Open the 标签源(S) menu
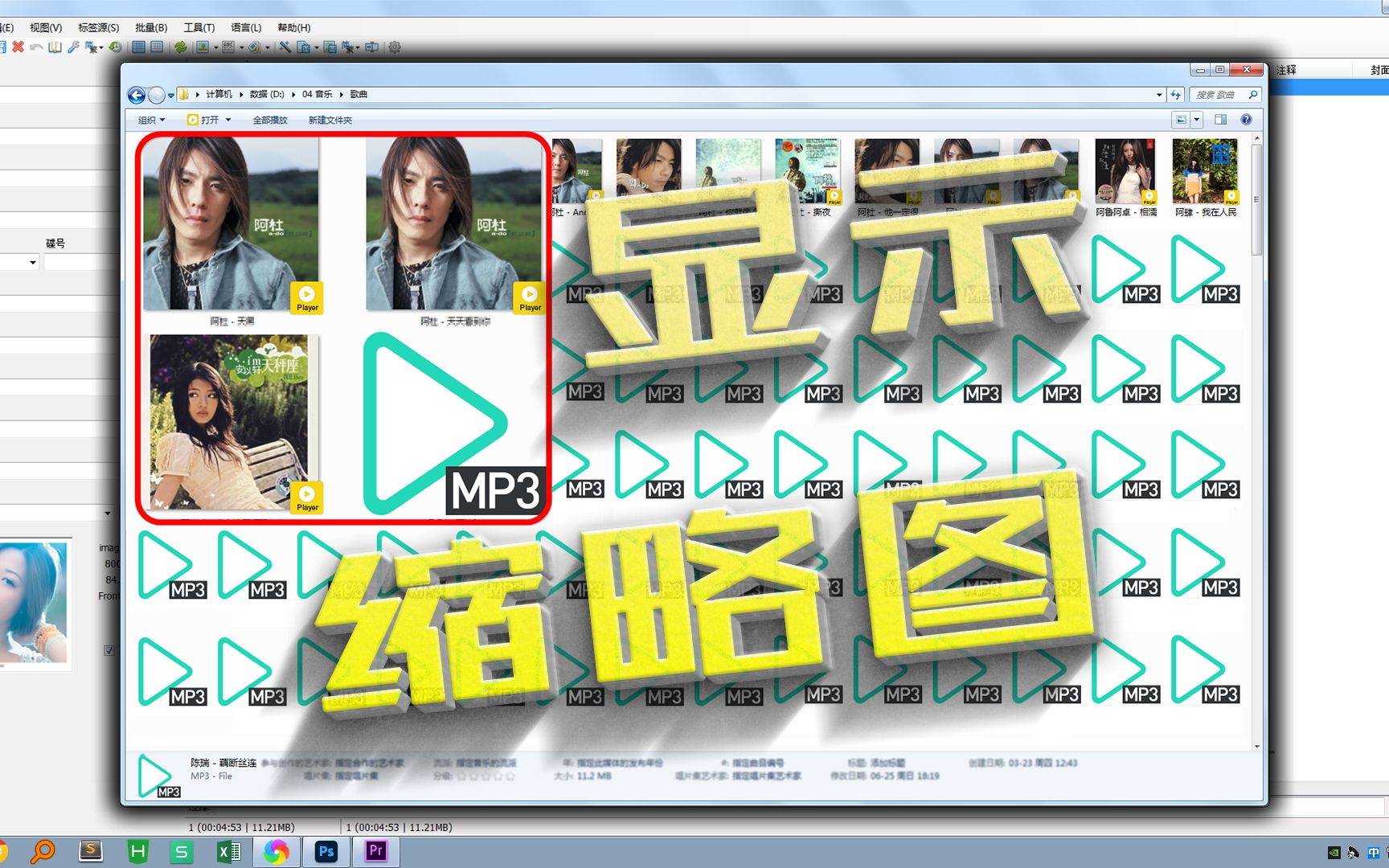This screenshot has width=1389, height=868. (98, 27)
